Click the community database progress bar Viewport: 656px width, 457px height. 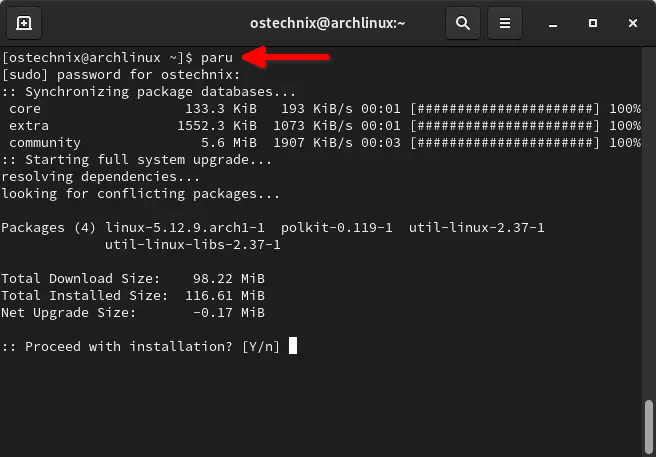[x=505, y=142]
